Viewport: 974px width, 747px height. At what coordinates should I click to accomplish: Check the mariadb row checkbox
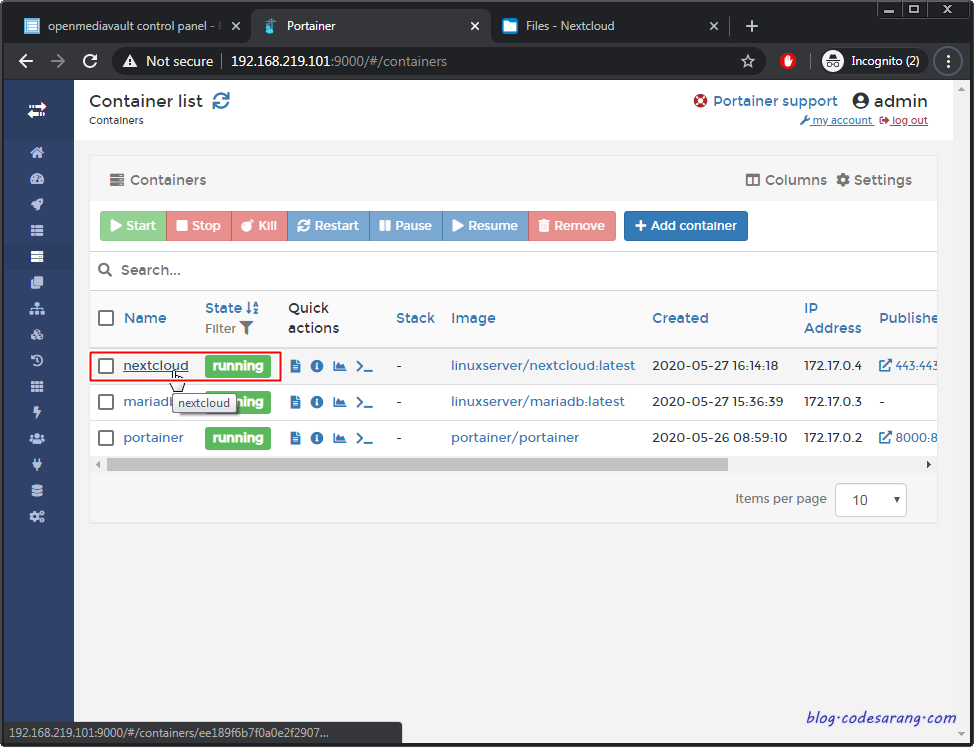pos(106,402)
